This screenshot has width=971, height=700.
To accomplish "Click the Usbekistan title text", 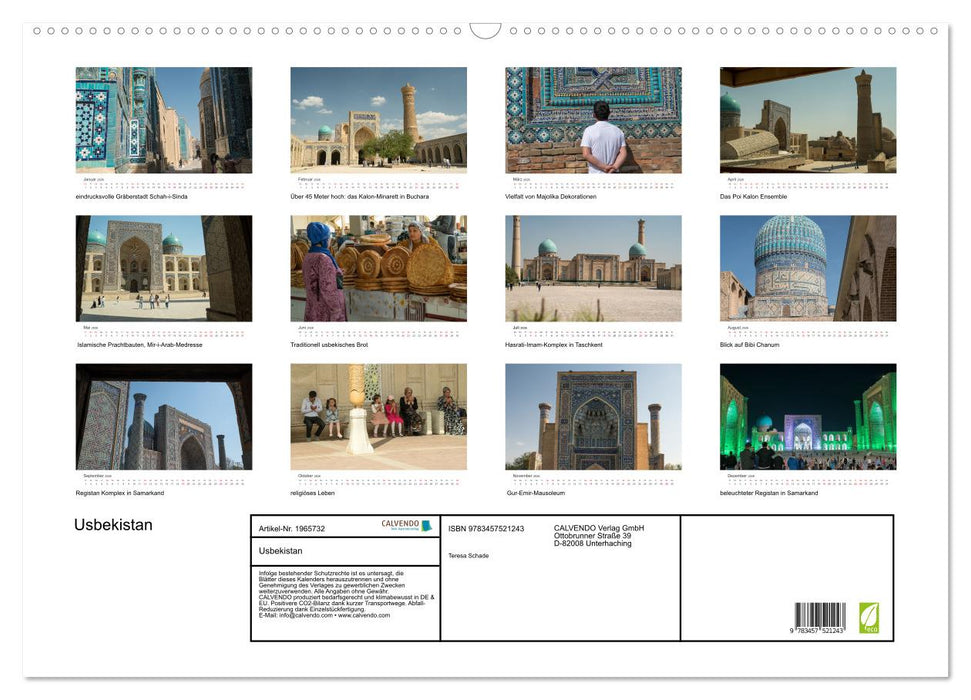I will coord(113,525).
